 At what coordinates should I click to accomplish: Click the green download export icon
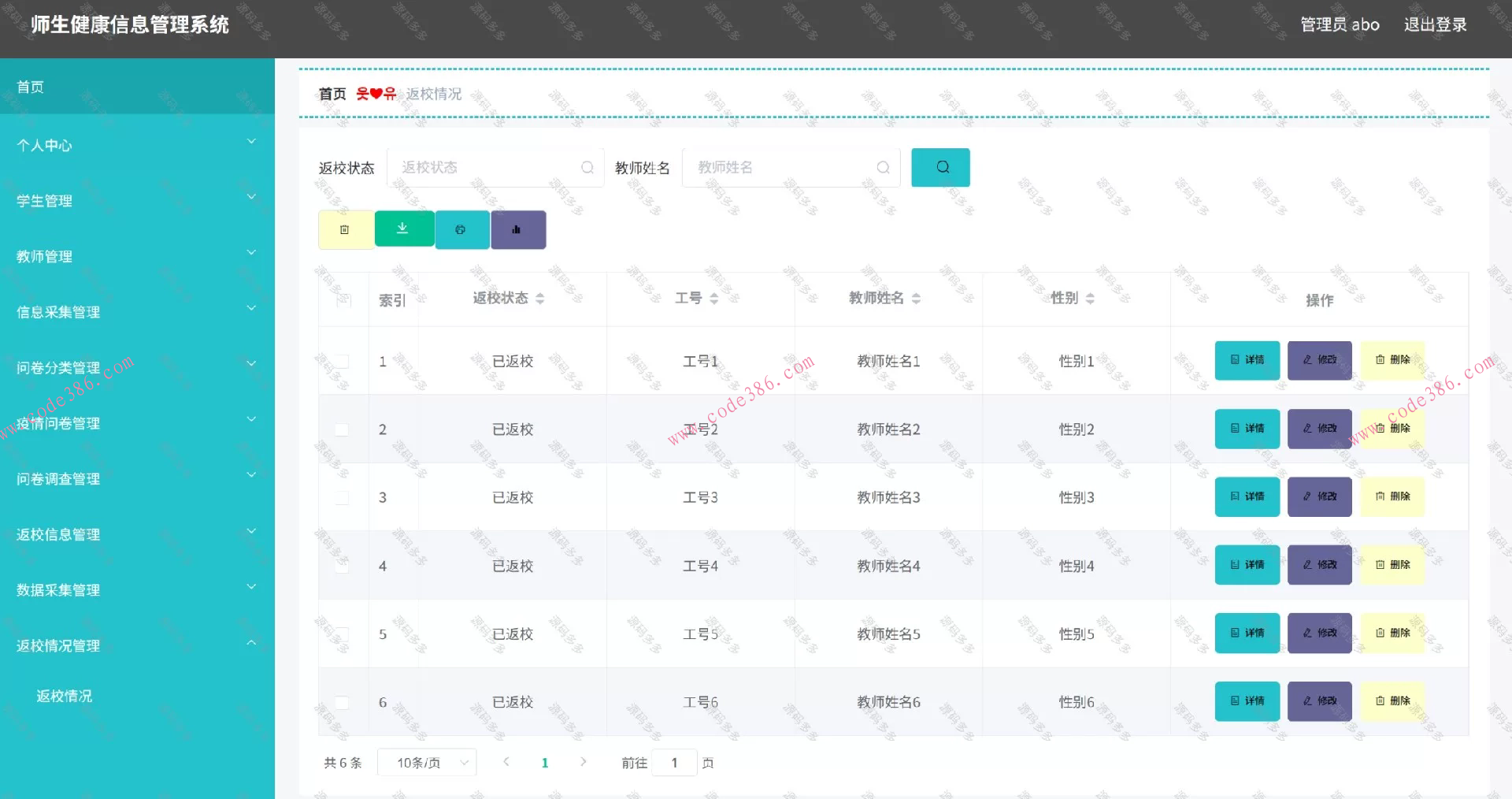[x=402, y=228]
